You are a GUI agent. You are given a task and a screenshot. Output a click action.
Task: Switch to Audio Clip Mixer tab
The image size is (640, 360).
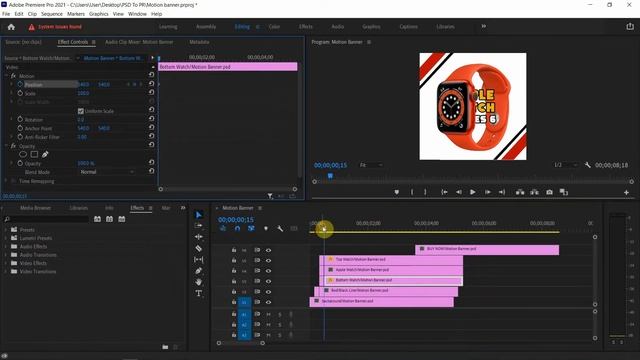coord(139,42)
